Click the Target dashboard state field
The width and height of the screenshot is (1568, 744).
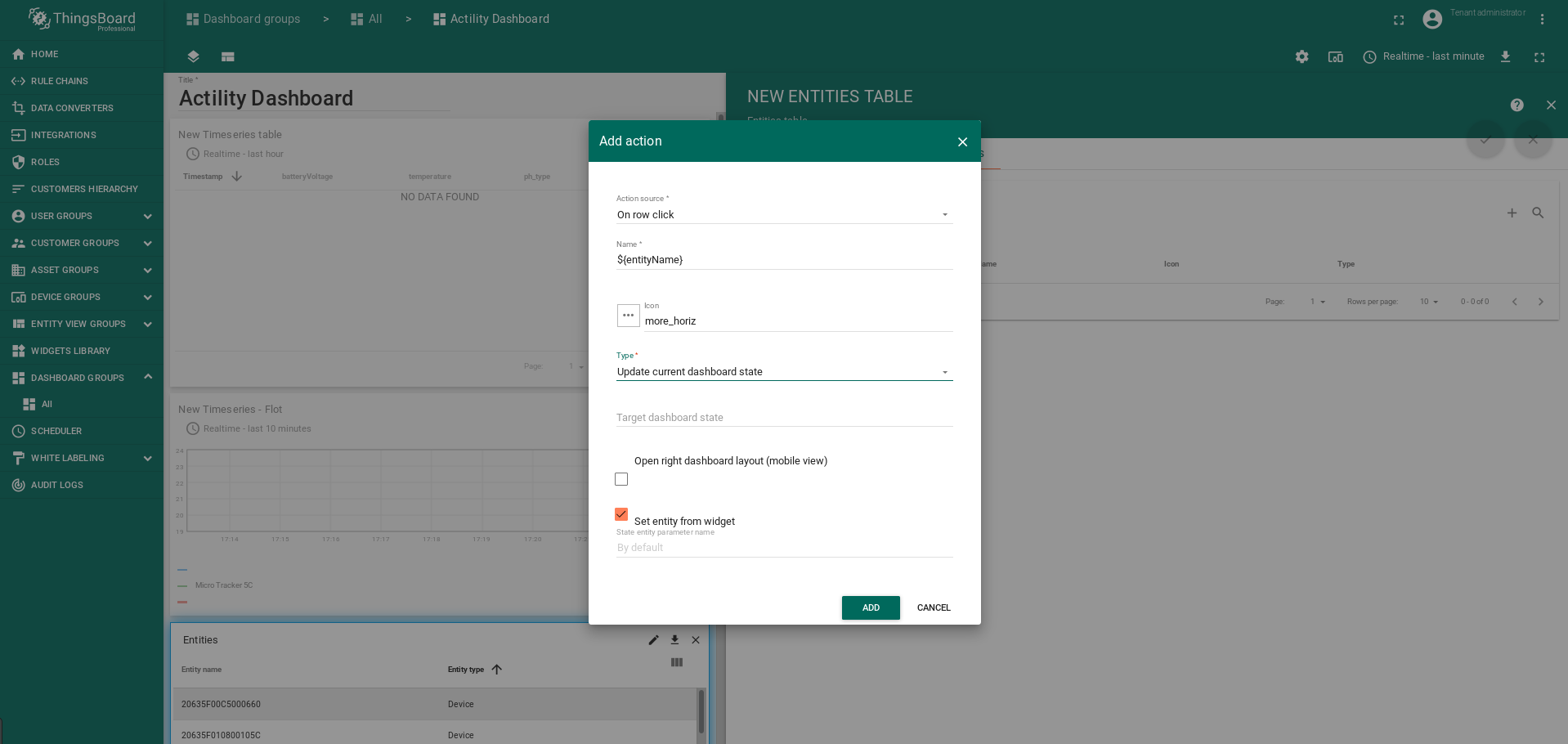click(x=784, y=418)
